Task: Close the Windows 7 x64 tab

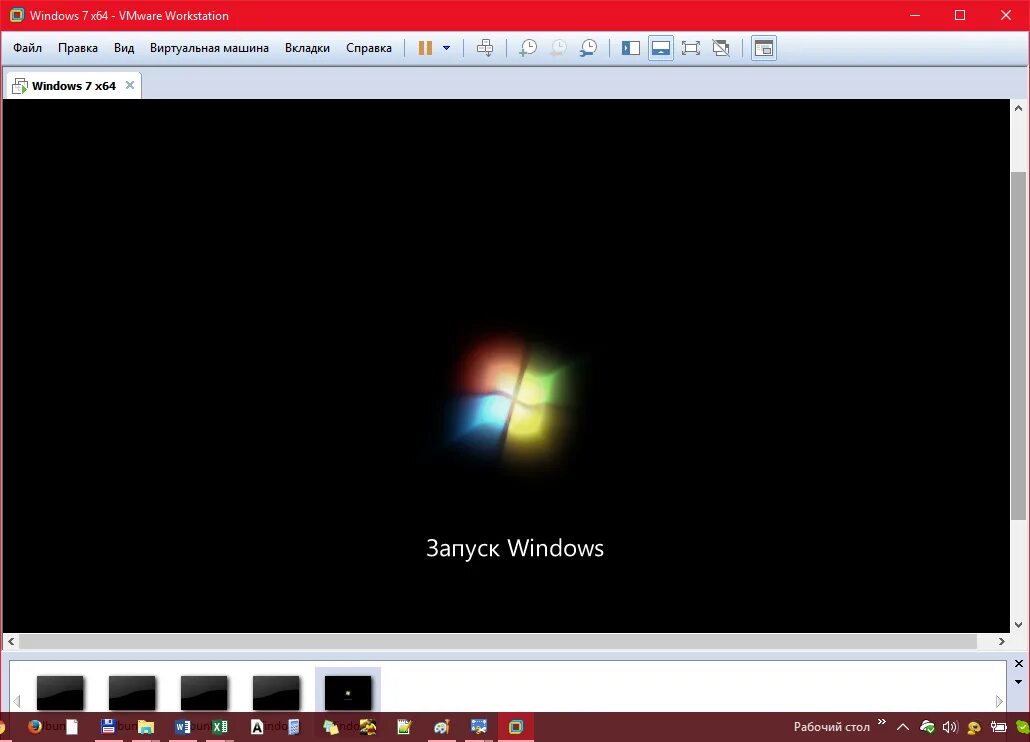Action: tap(130, 85)
